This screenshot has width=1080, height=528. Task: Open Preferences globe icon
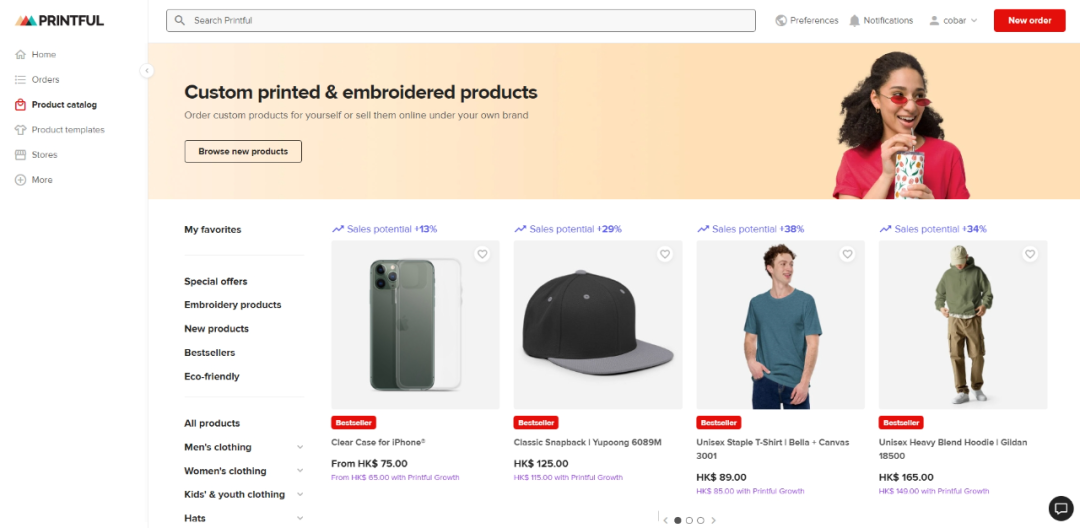781,21
